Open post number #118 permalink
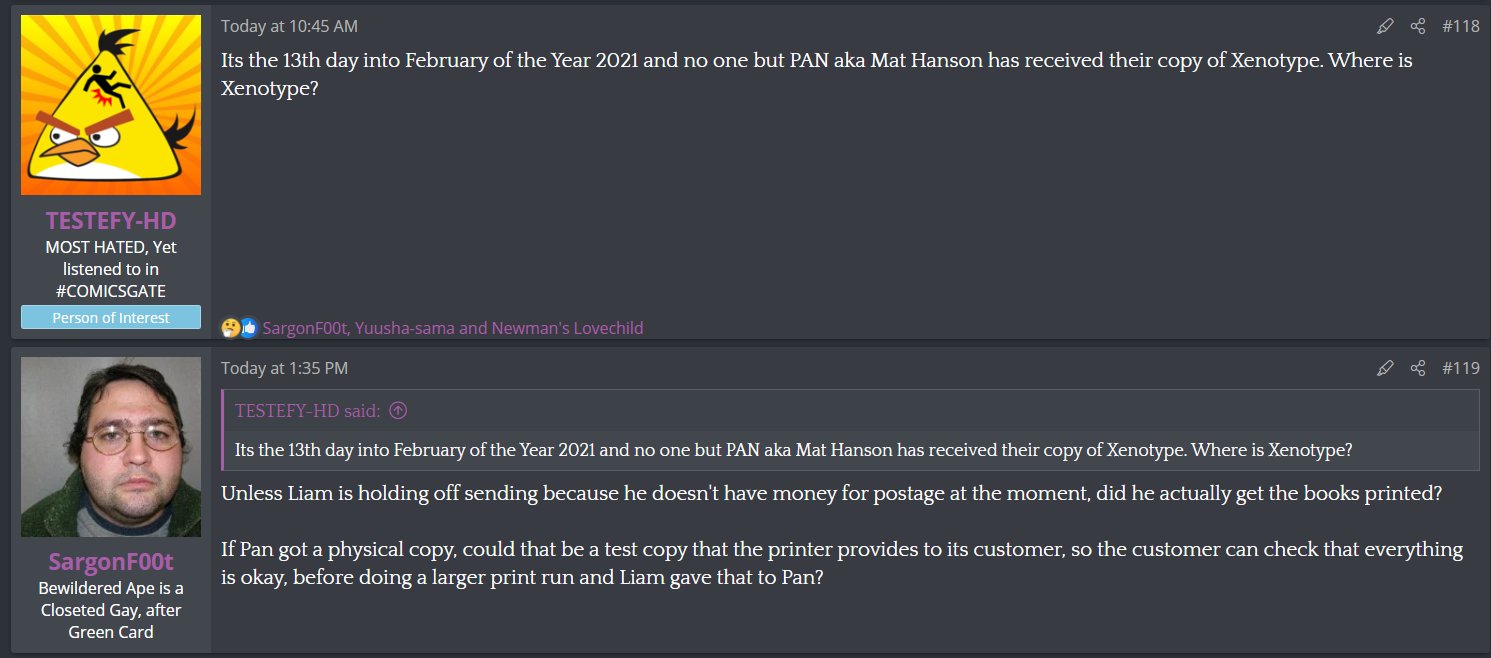The width and height of the screenshot is (1491, 658). tap(1461, 27)
